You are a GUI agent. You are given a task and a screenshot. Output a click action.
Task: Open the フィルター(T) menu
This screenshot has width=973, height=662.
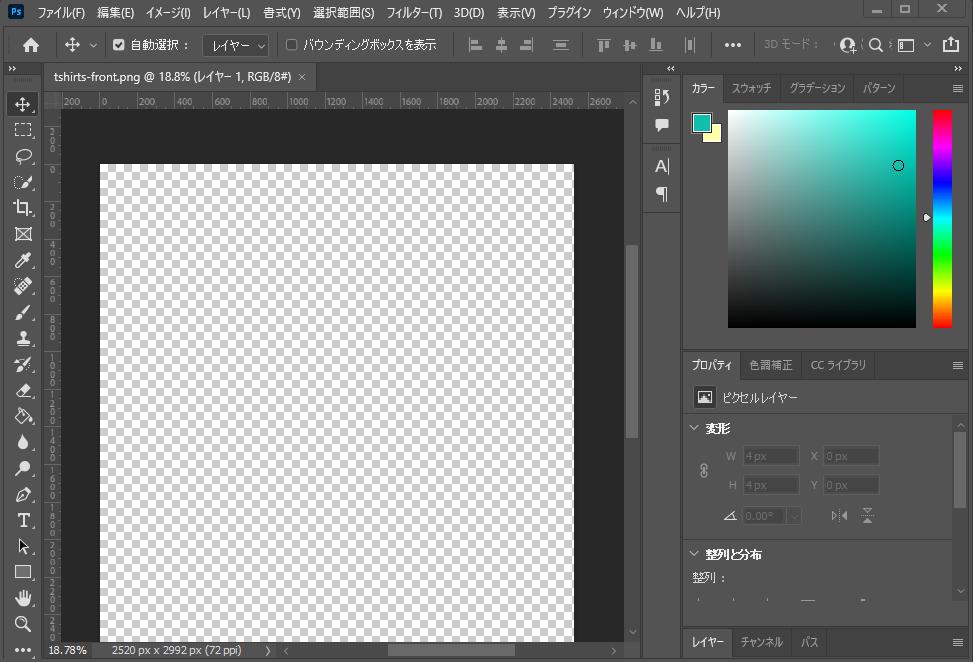click(414, 13)
